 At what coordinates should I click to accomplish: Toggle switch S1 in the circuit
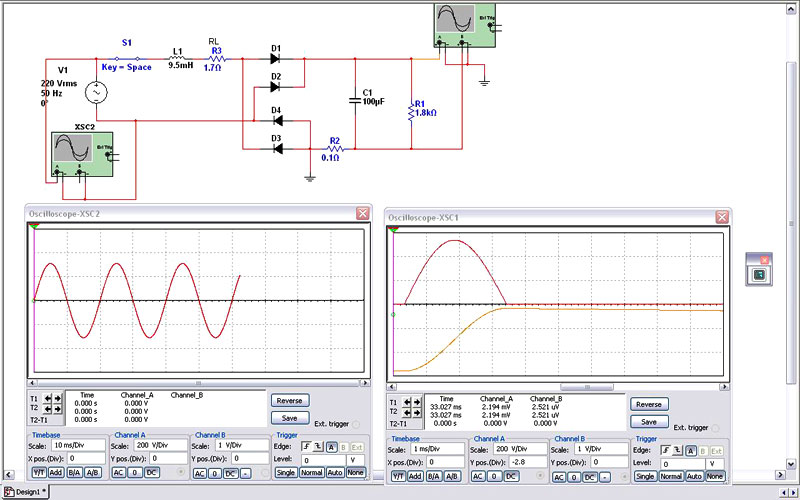coord(127,60)
